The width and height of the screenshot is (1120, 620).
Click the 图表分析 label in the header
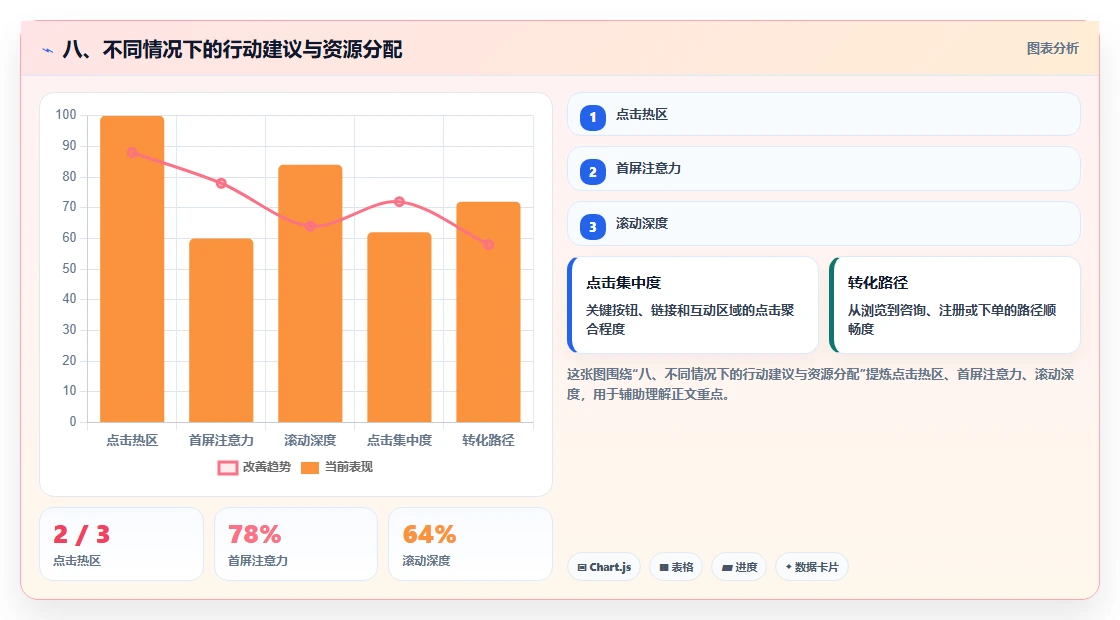point(1052,49)
